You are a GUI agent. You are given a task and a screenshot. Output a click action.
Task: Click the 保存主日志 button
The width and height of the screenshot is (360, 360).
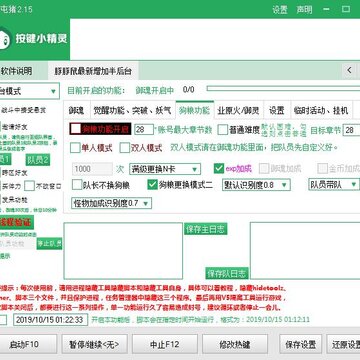(206, 229)
